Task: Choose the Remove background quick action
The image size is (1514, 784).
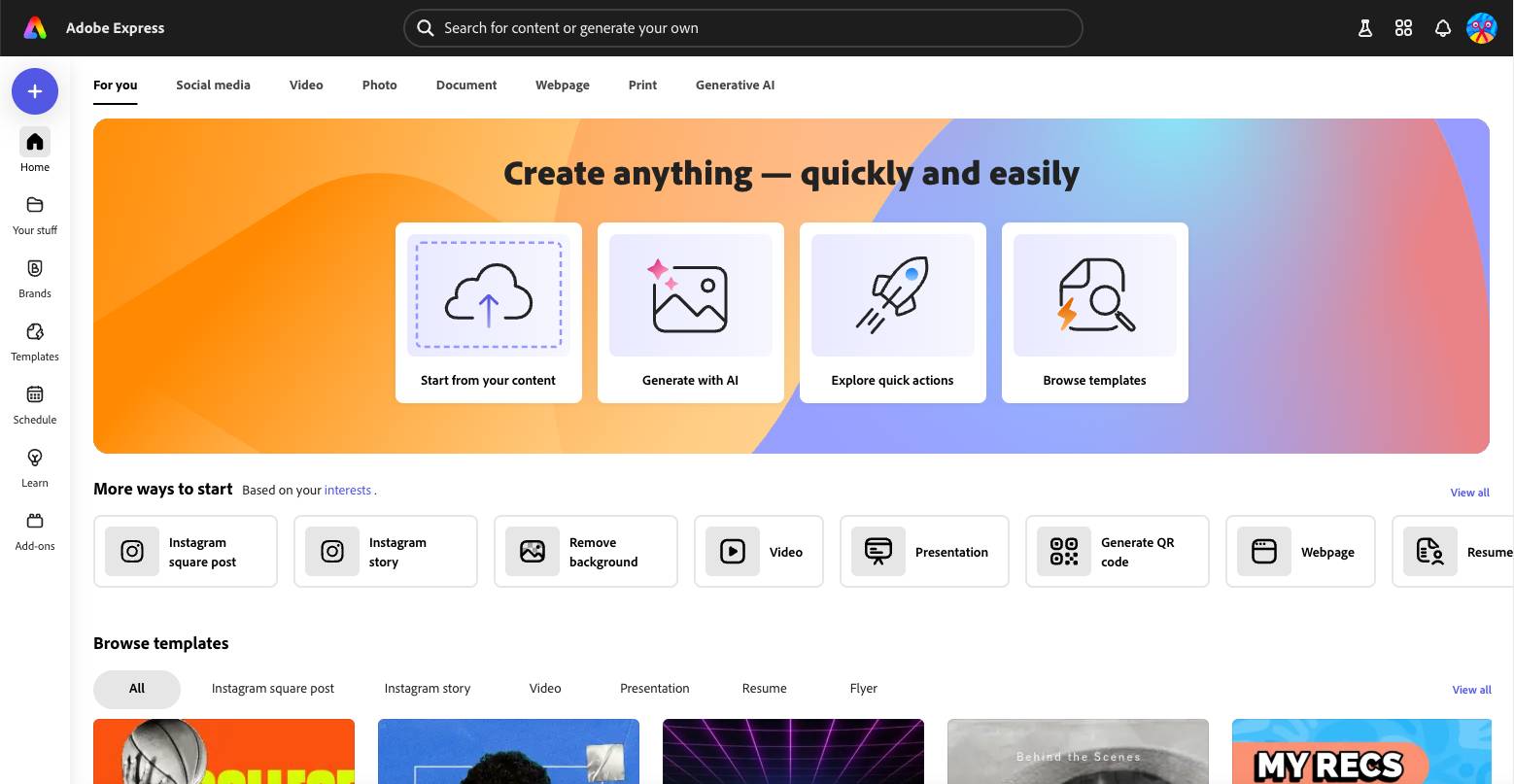Action: (585, 552)
